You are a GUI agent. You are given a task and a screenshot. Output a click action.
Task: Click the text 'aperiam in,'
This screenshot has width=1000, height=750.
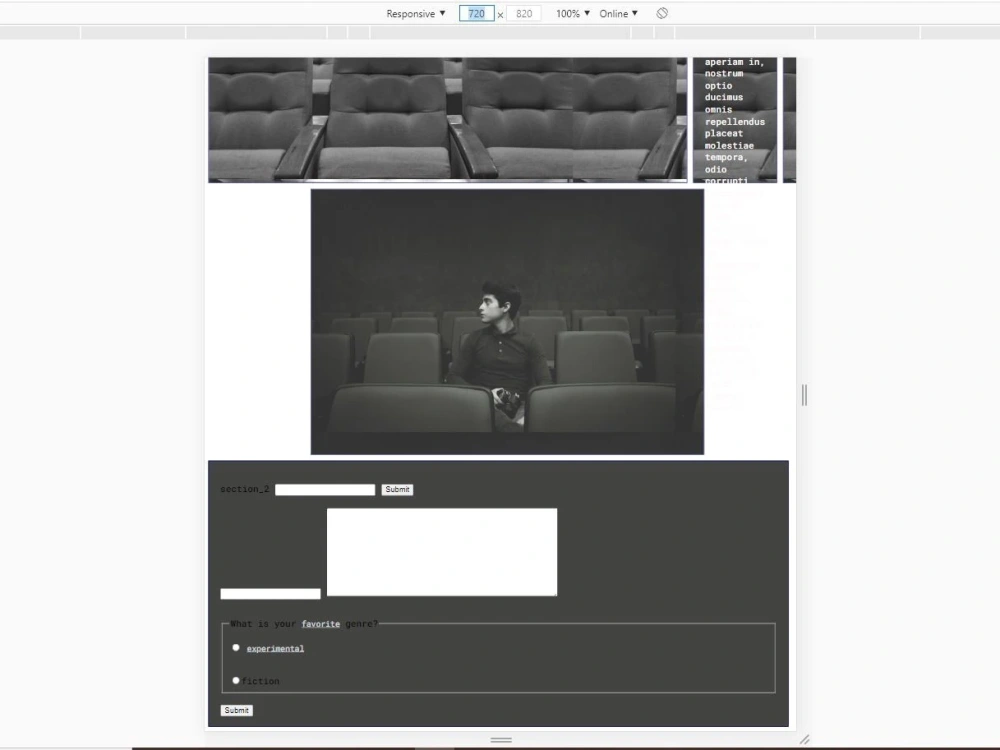734,62
